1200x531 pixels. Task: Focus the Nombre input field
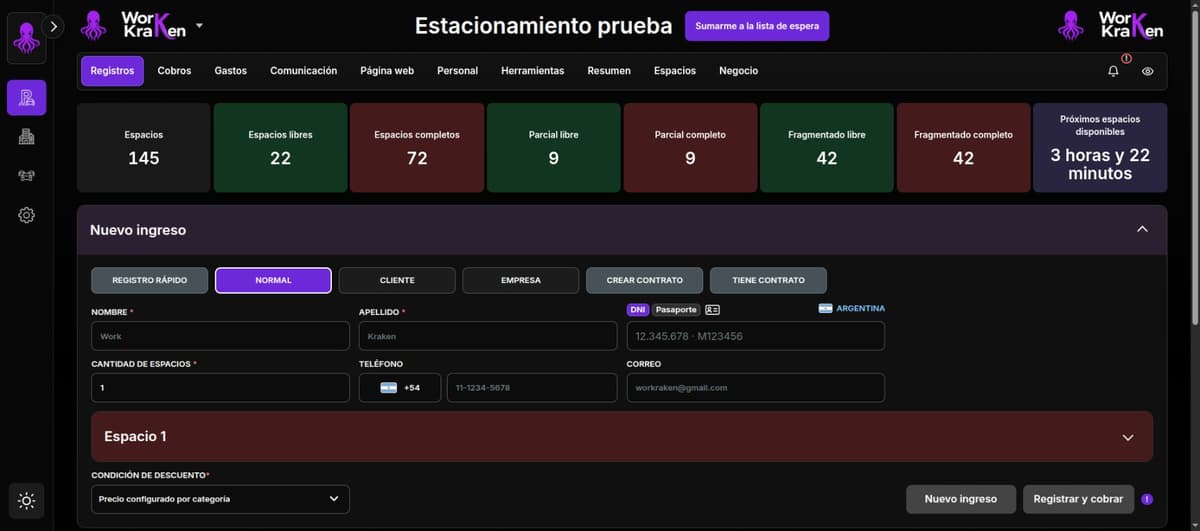220,336
